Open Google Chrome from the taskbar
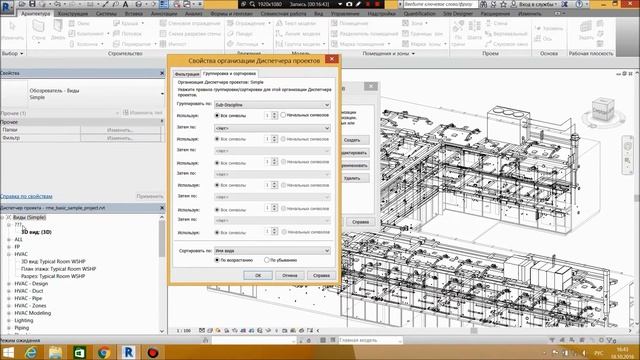 [x=104, y=352]
